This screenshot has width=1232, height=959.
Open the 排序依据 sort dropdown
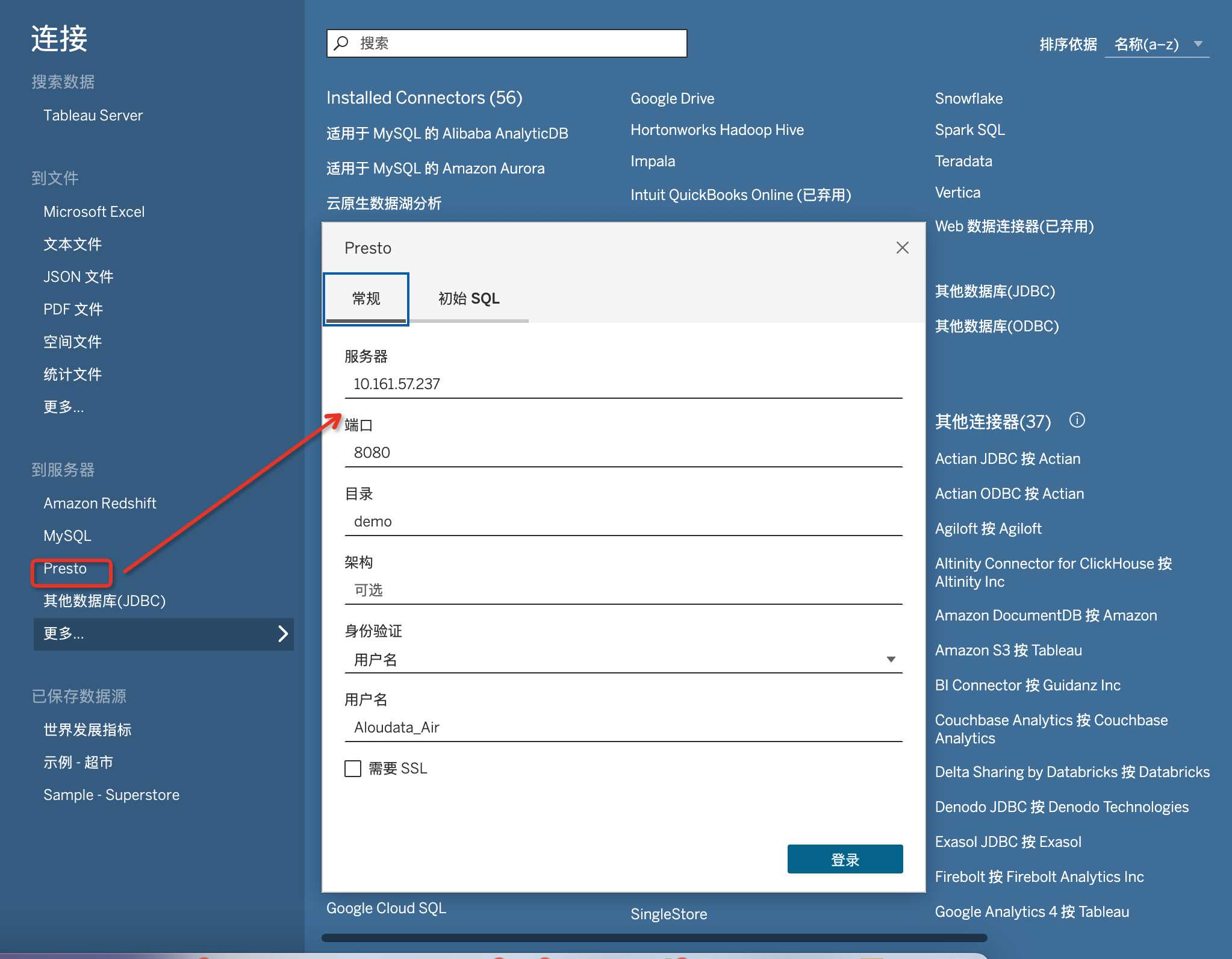coord(1156,44)
